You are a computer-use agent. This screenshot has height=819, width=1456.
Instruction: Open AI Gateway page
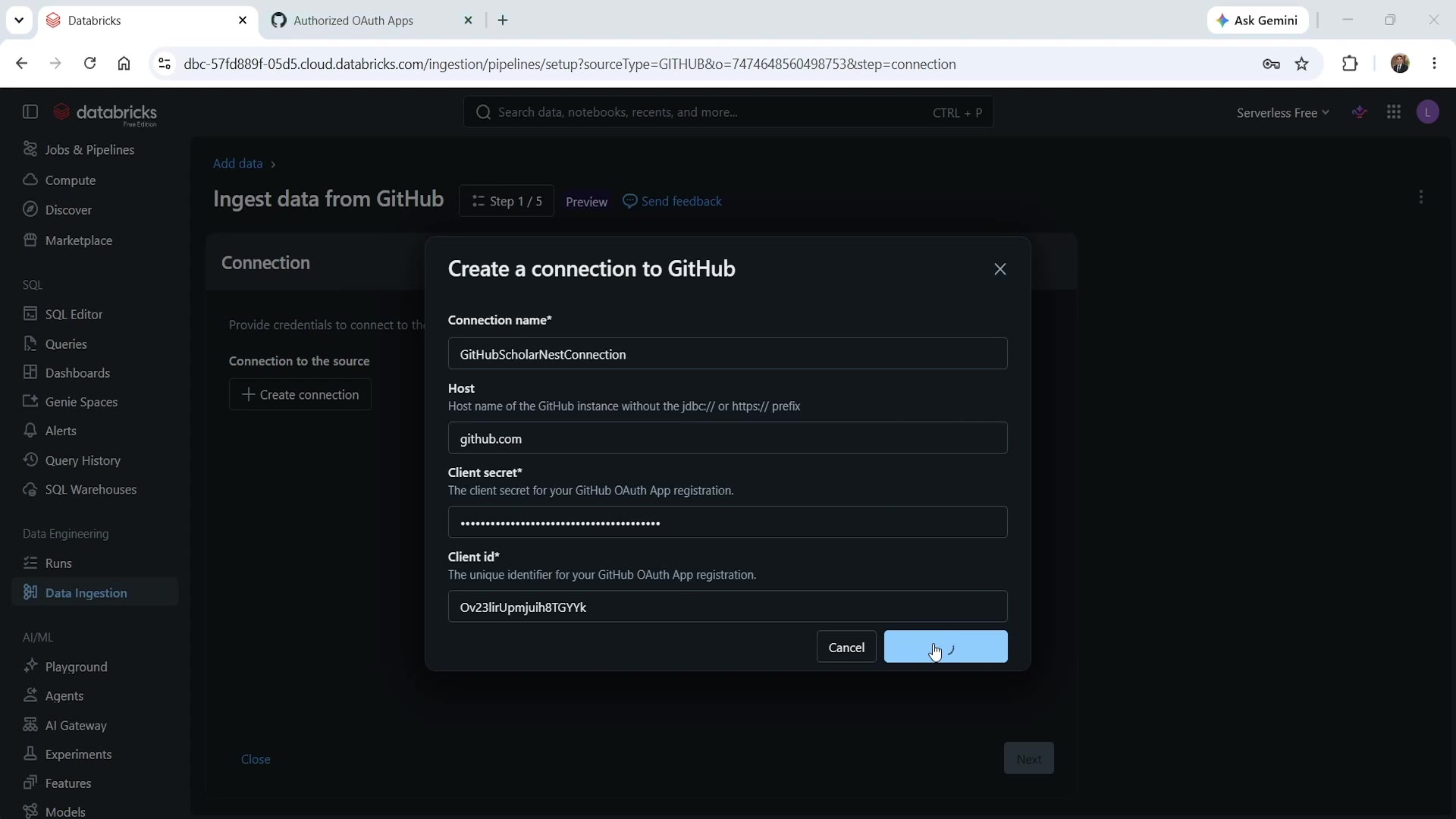(x=76, y=725)
